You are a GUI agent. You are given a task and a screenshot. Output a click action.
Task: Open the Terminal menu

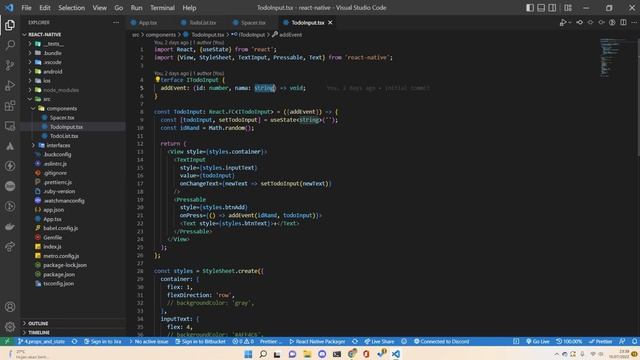coord(162,8)
